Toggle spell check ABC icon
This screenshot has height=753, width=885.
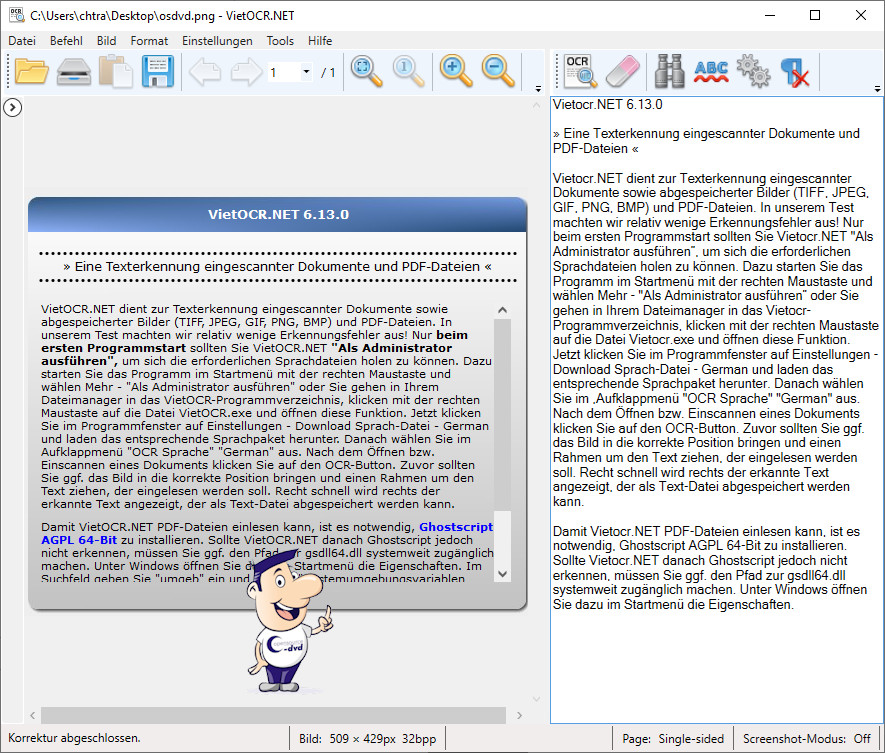pos(711,71)
